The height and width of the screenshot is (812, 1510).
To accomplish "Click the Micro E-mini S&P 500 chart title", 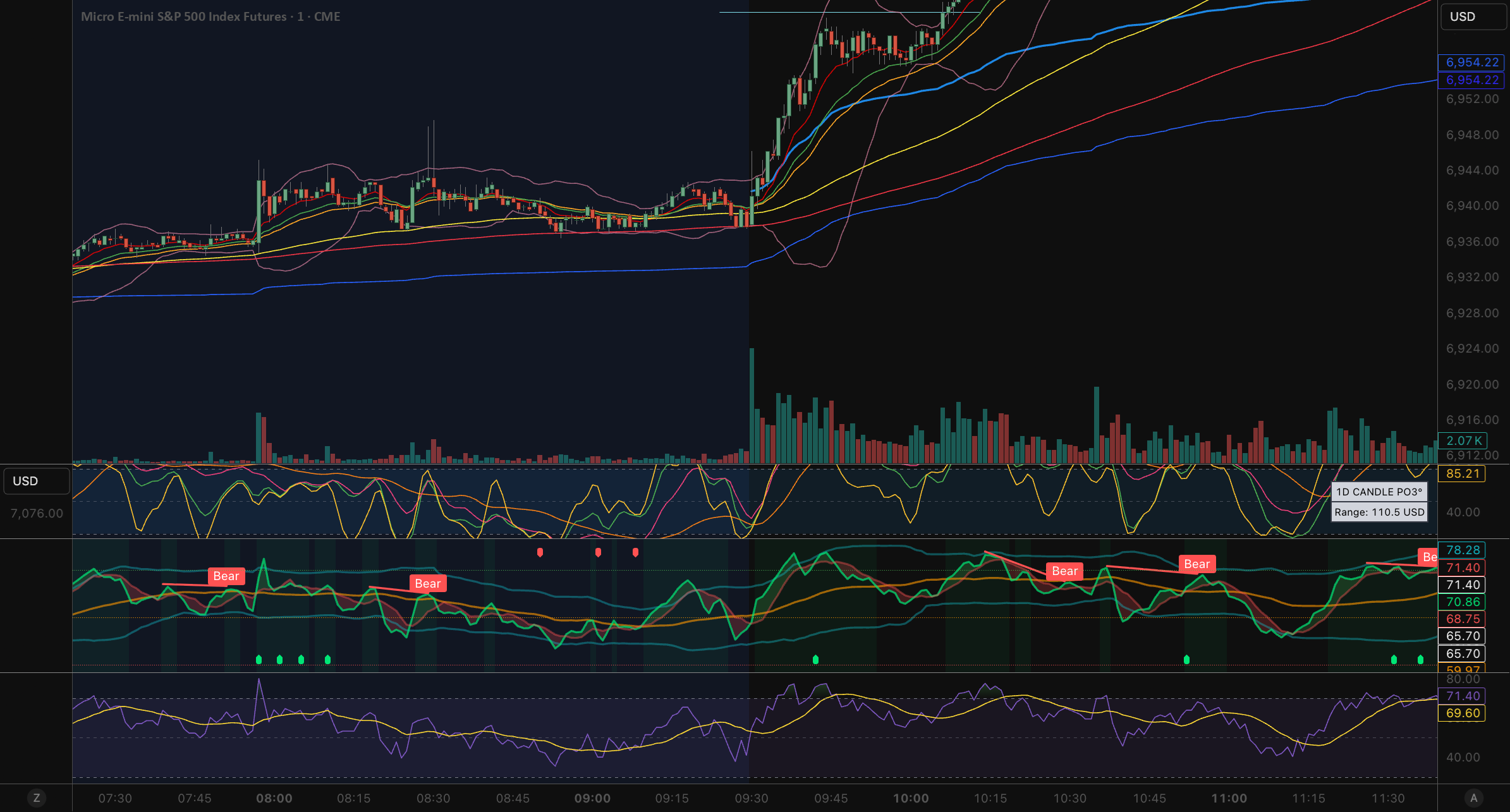I will (x=210, y=17).
